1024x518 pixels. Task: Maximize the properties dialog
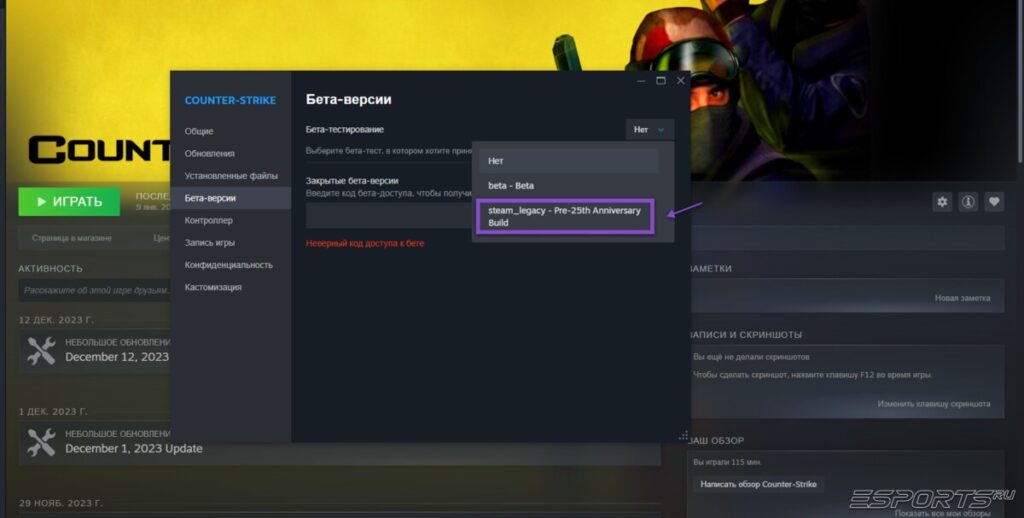click(661, 80)
